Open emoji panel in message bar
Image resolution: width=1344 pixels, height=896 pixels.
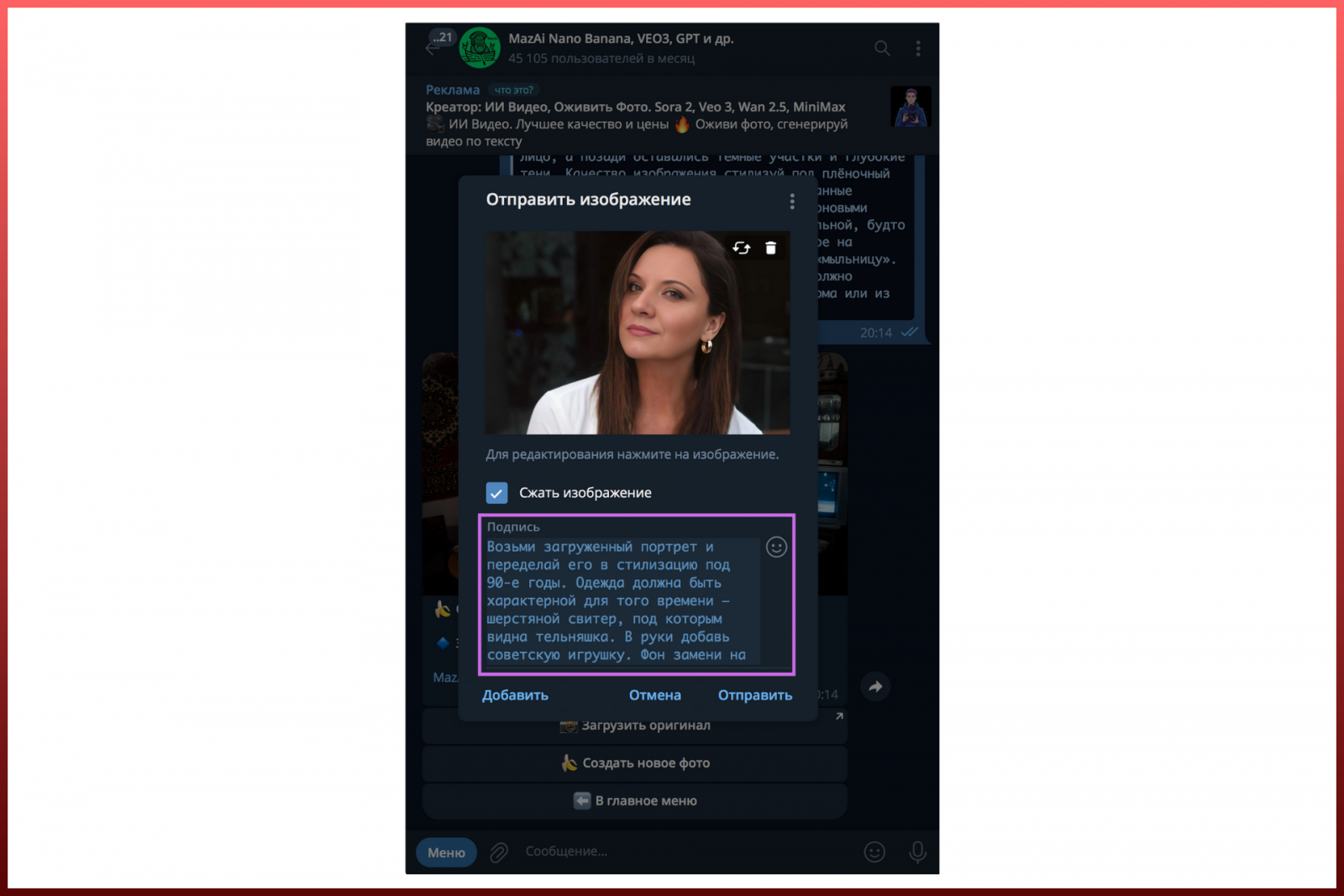874,852
